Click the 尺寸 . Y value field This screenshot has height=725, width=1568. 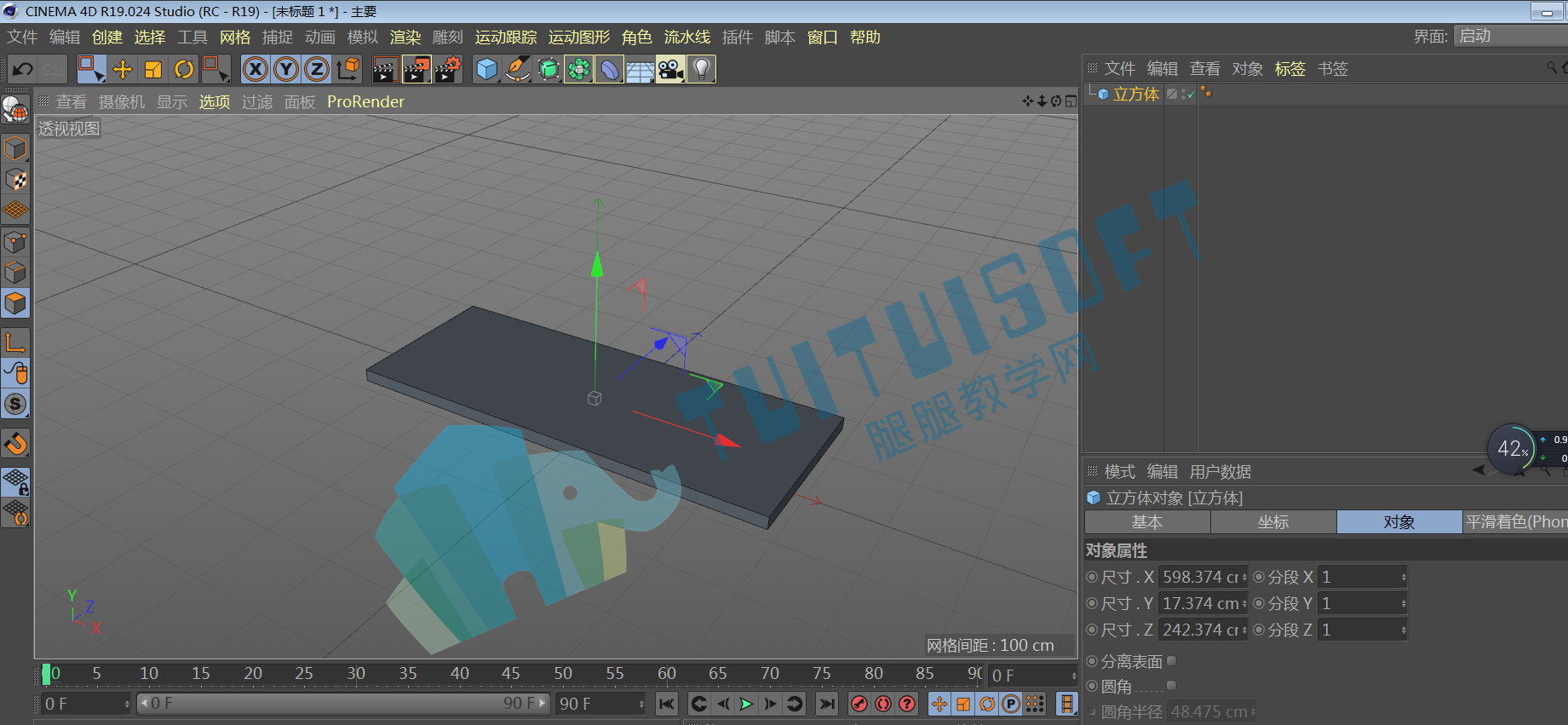click(x=1199, y=603)
